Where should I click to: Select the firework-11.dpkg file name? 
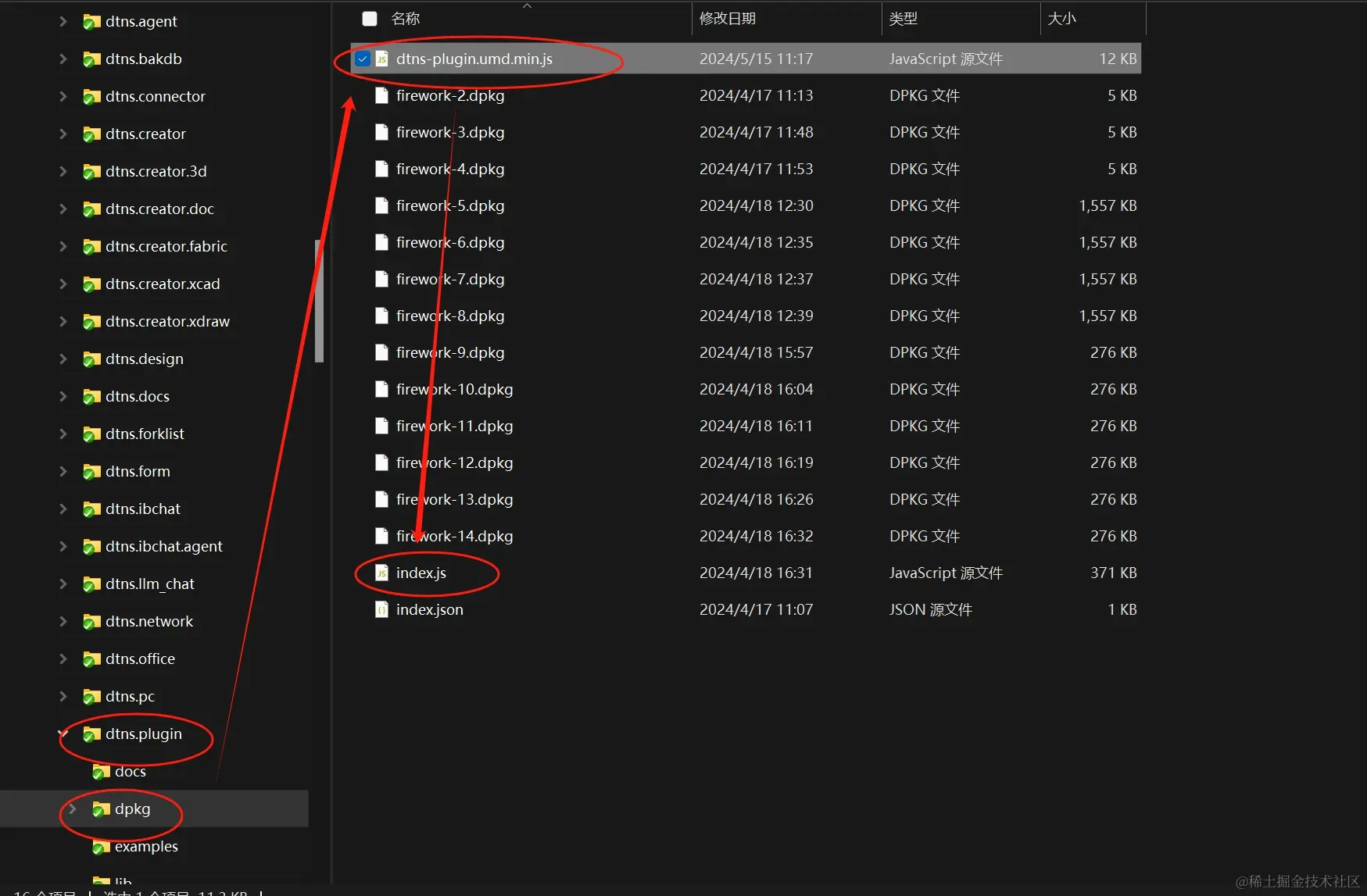coord(455,426)
